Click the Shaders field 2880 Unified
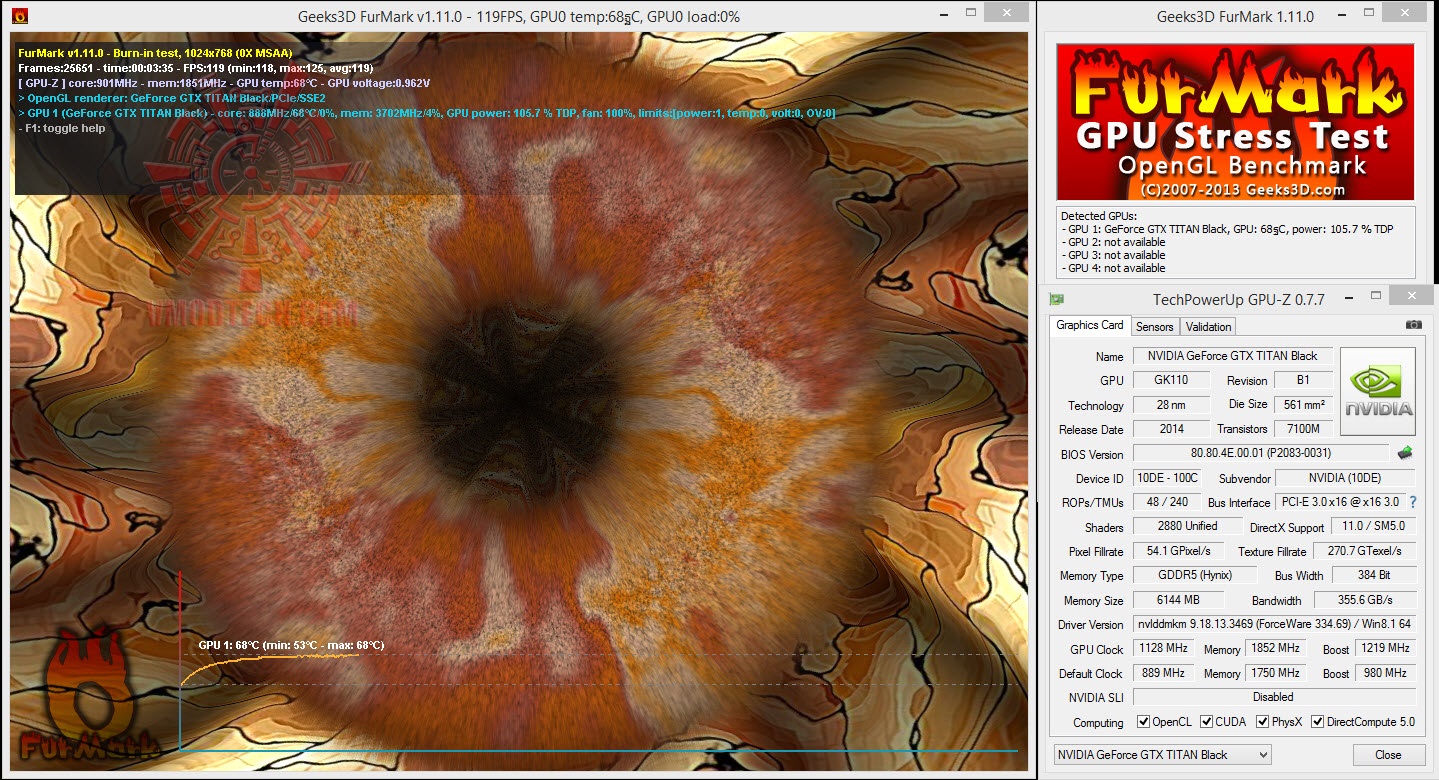 point(1187,526)
